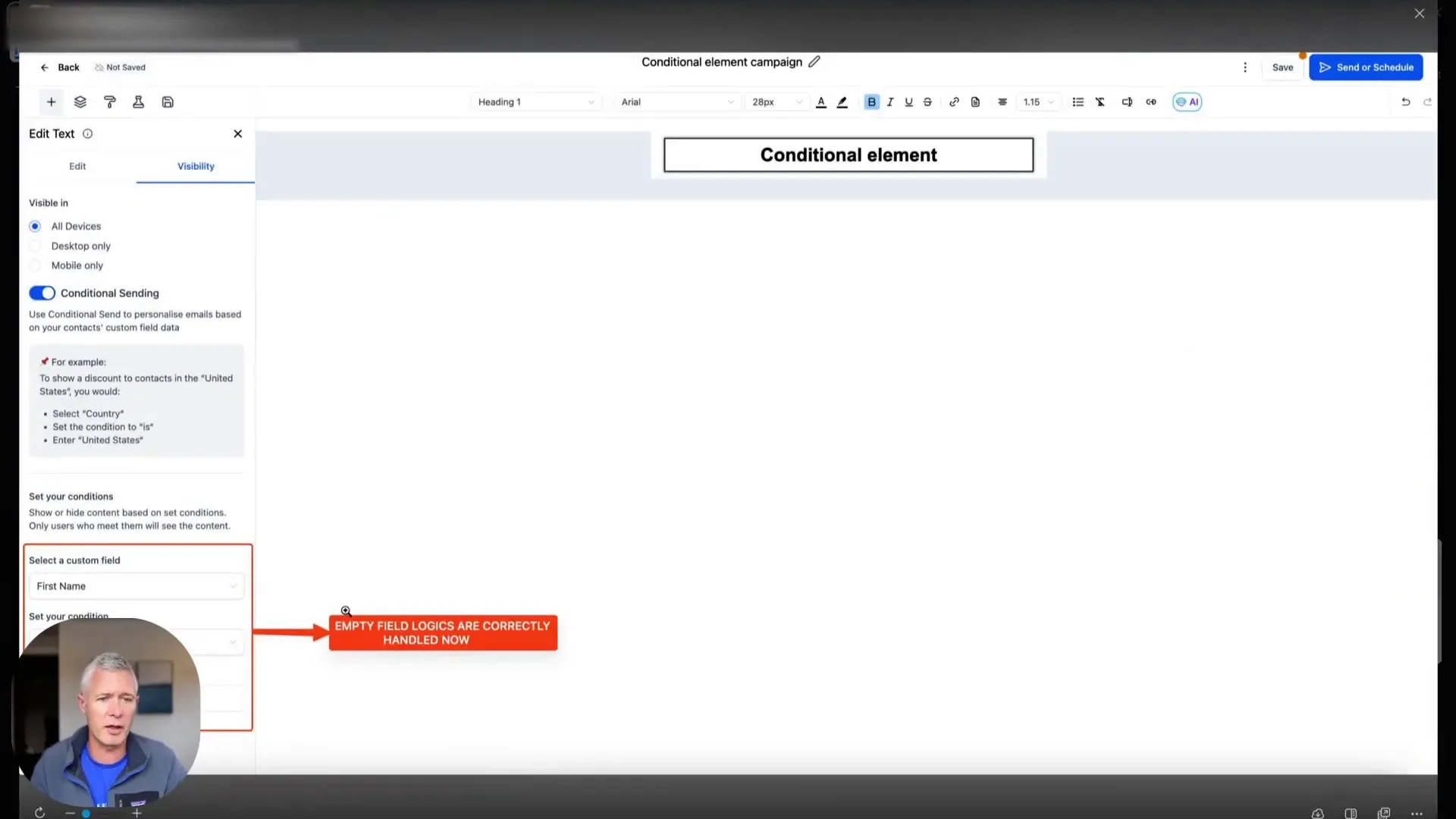Close the video overlay with top-right X
Image resolution: width=1456 pixels, height=819 pixels.
1420,14
